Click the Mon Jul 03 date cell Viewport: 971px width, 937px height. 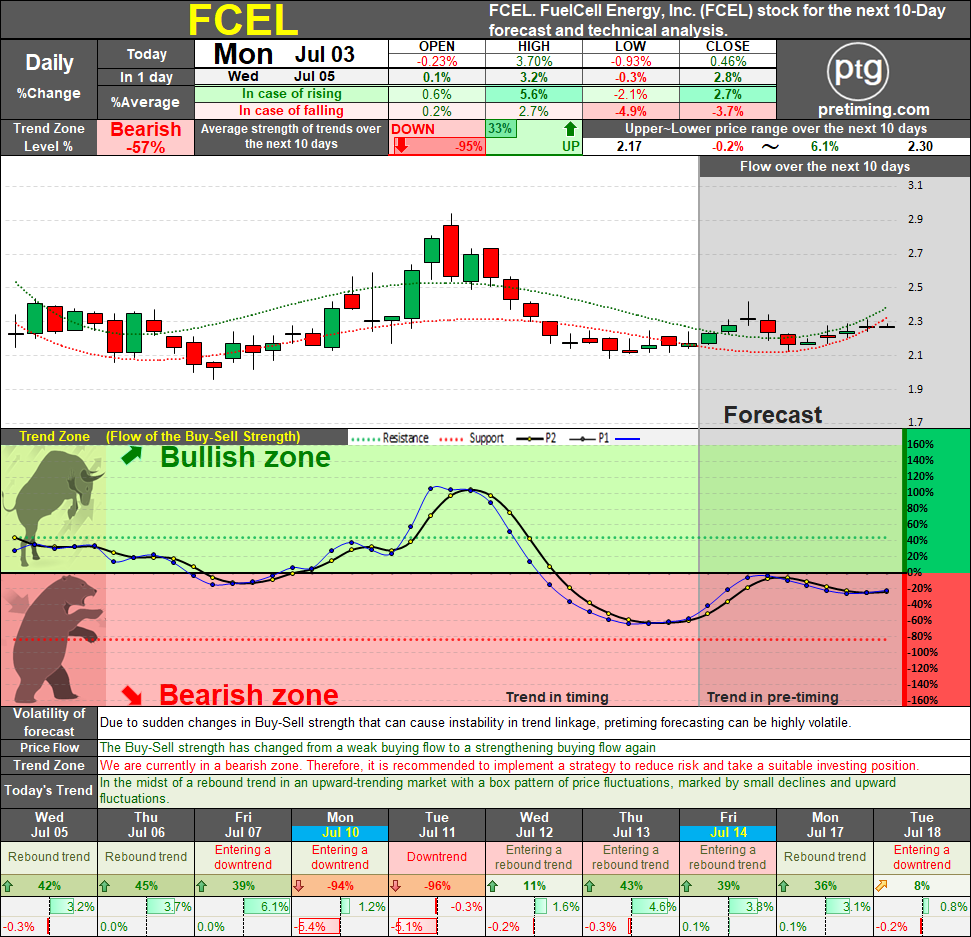[292, 54]
